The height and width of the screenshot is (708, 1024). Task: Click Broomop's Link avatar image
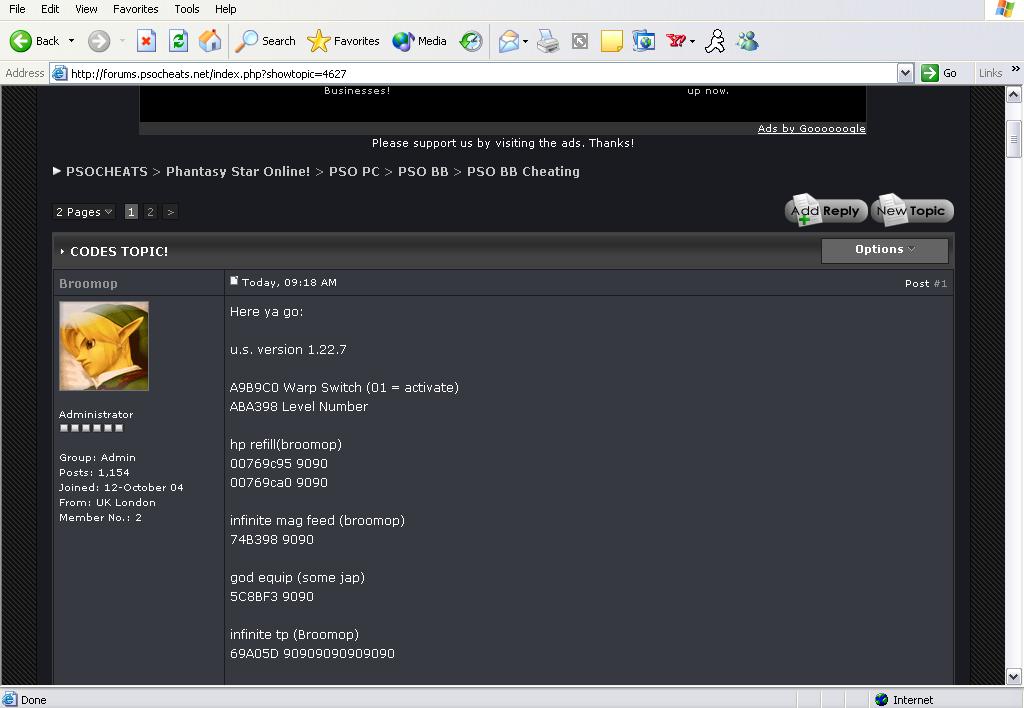click(x=104, y=346)
